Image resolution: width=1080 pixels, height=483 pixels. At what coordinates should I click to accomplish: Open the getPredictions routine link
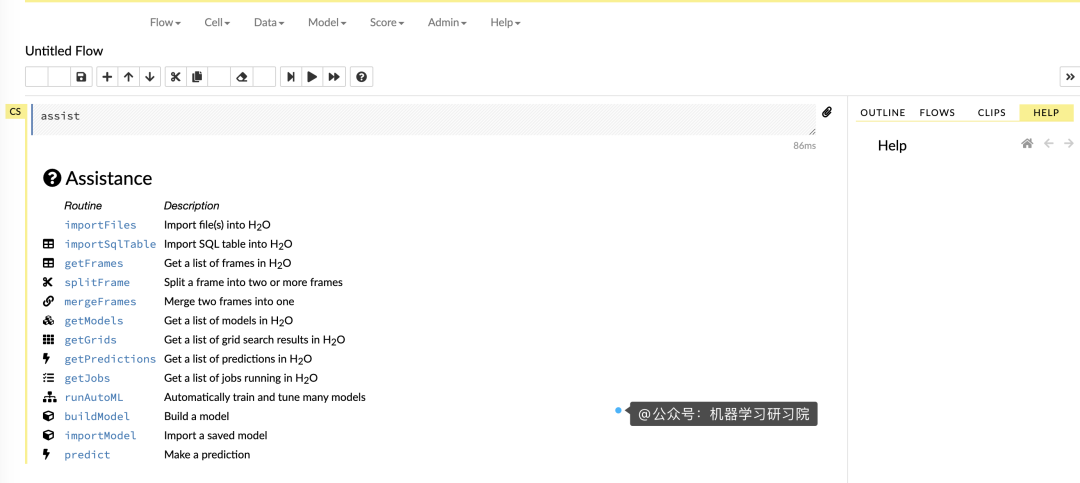tap(110, 359)
